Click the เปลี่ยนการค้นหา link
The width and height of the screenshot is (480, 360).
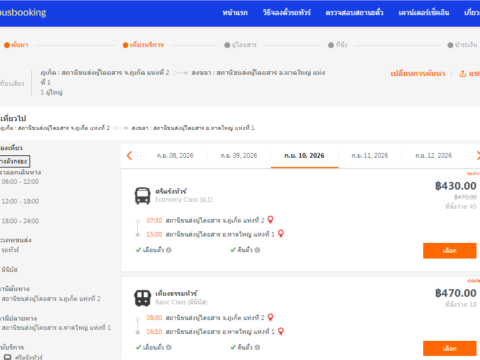(418, 73)
